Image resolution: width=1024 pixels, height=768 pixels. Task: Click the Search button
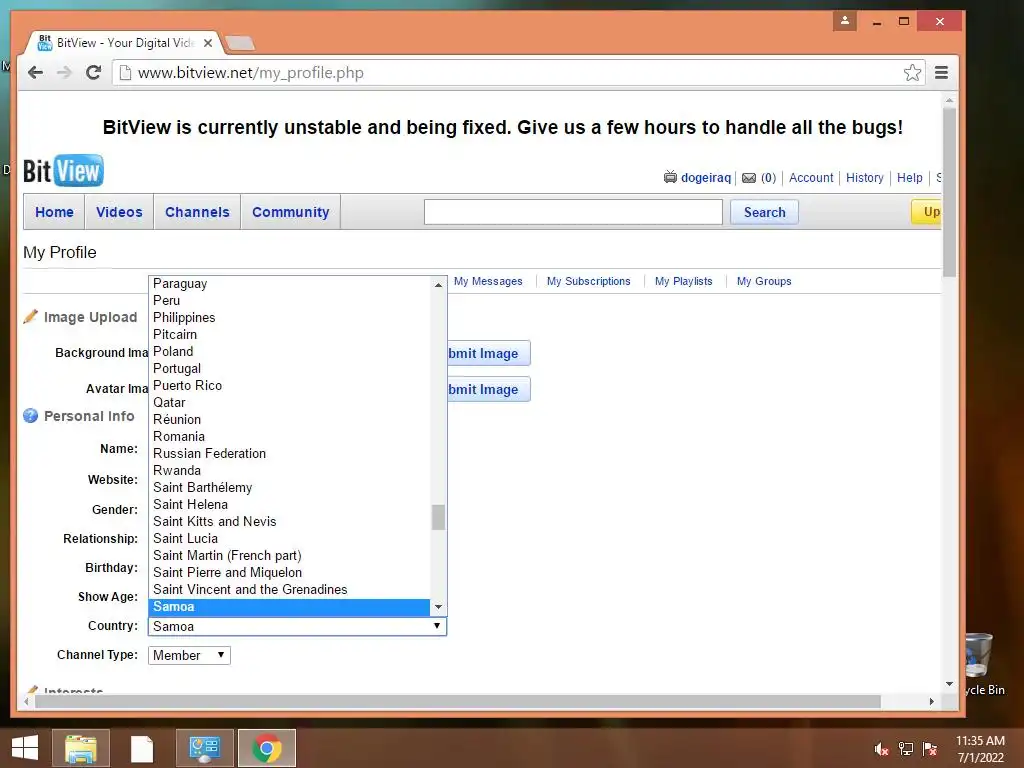(x=764, y=212)
